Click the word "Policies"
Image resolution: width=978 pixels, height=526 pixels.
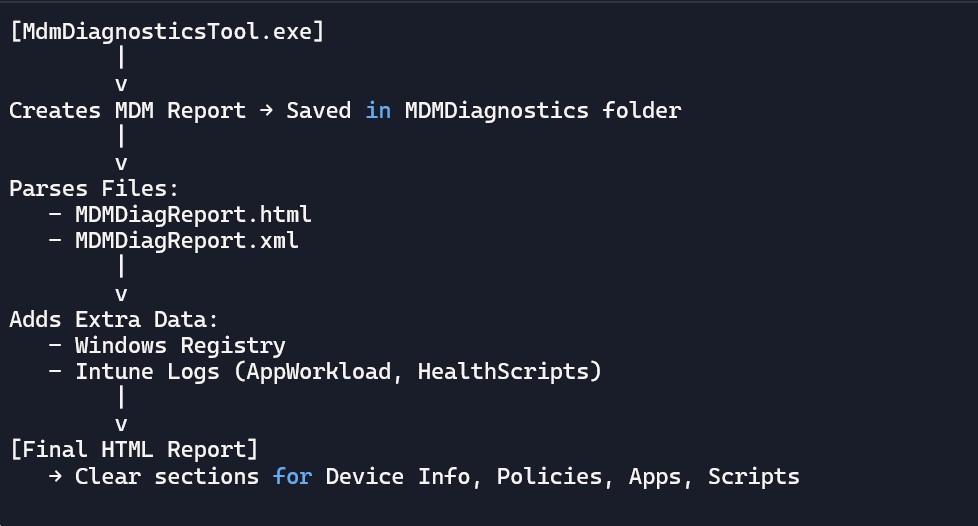click(549, 477)
